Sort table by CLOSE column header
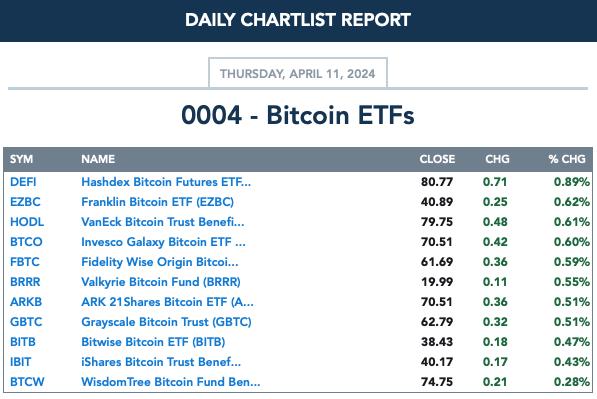 pyautogui.click(x=437, y=159)
